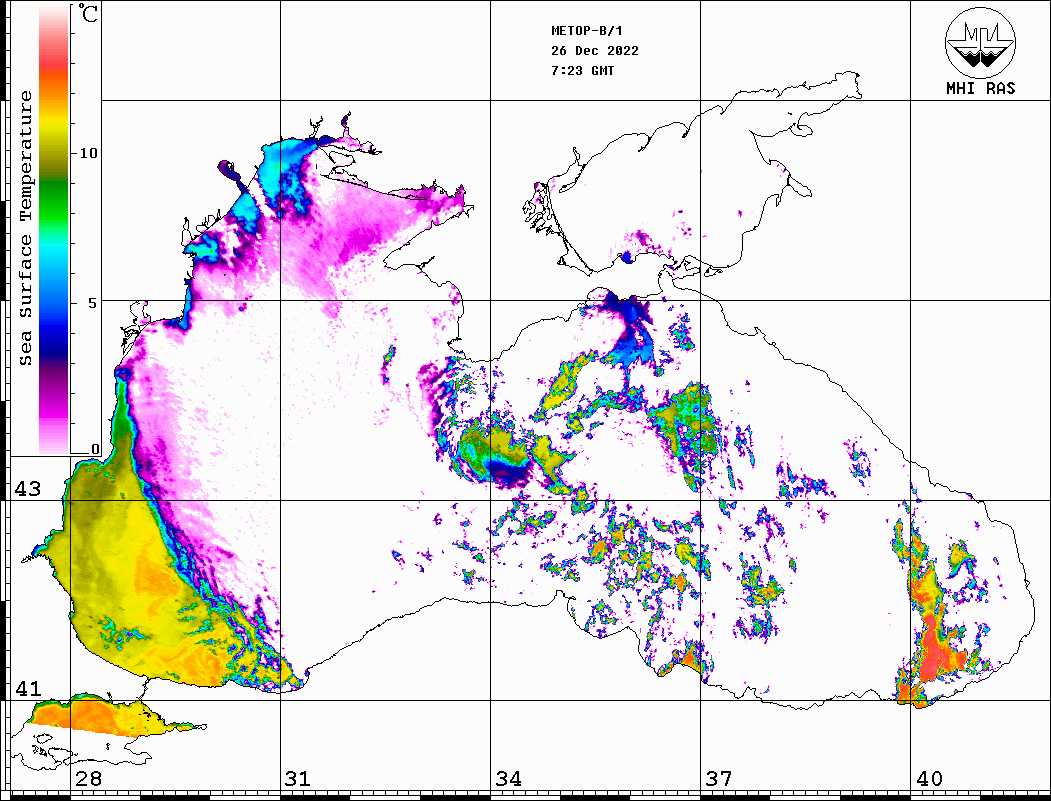Click the 'METOP-B/1' satellite label
The image size is (1051, 801).
tap(586, 31)
